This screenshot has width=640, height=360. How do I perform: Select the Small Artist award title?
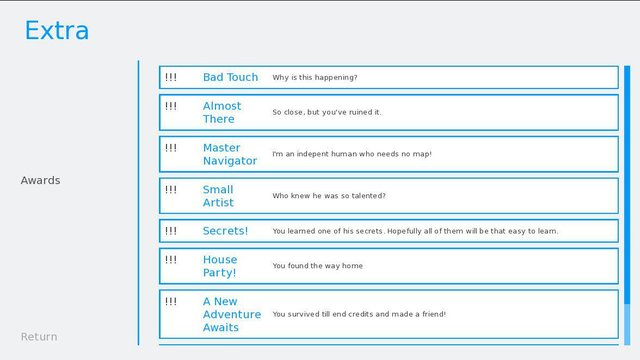coord(218,196)
